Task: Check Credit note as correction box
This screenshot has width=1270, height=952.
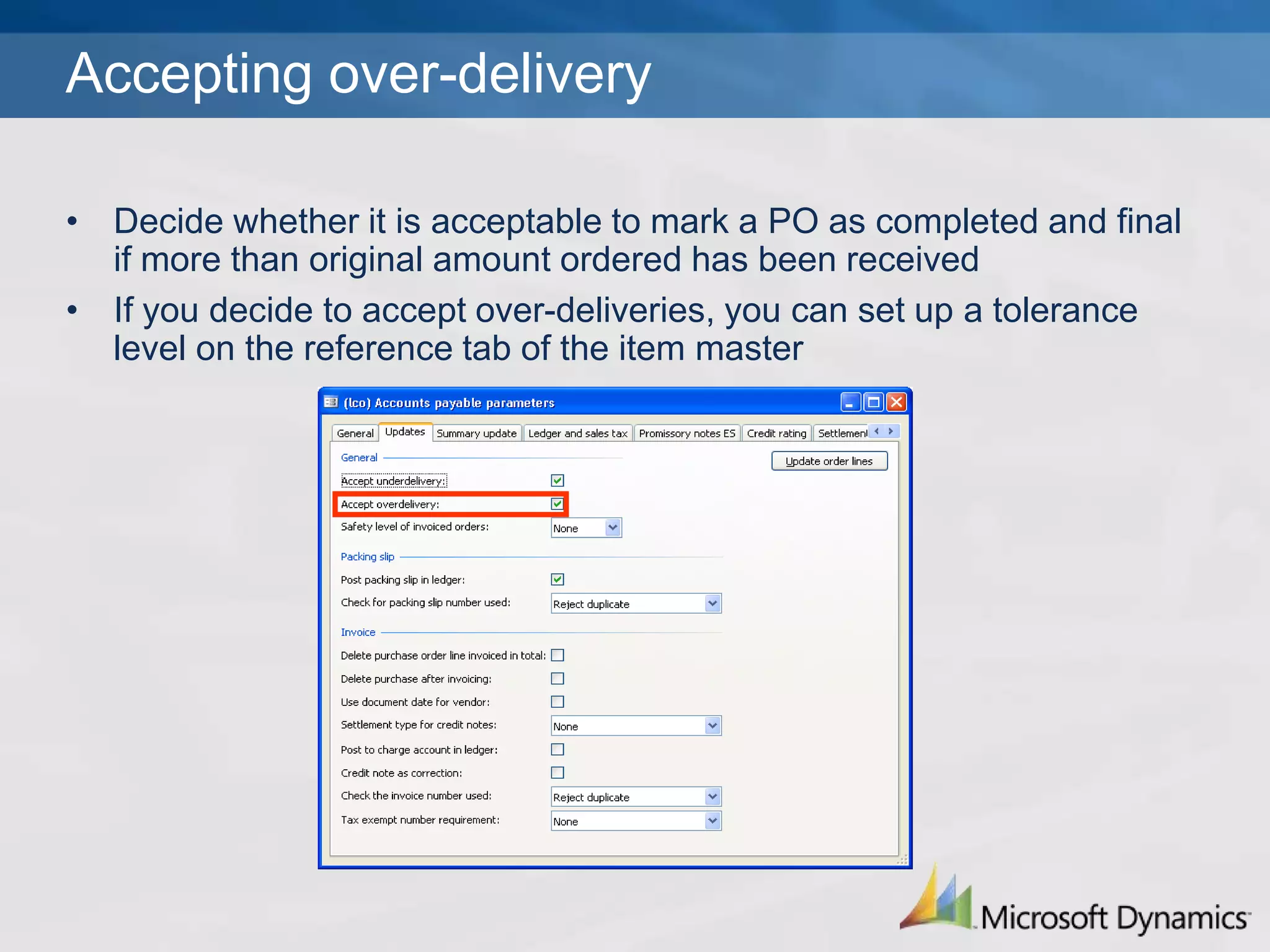Action: [557, 772]
